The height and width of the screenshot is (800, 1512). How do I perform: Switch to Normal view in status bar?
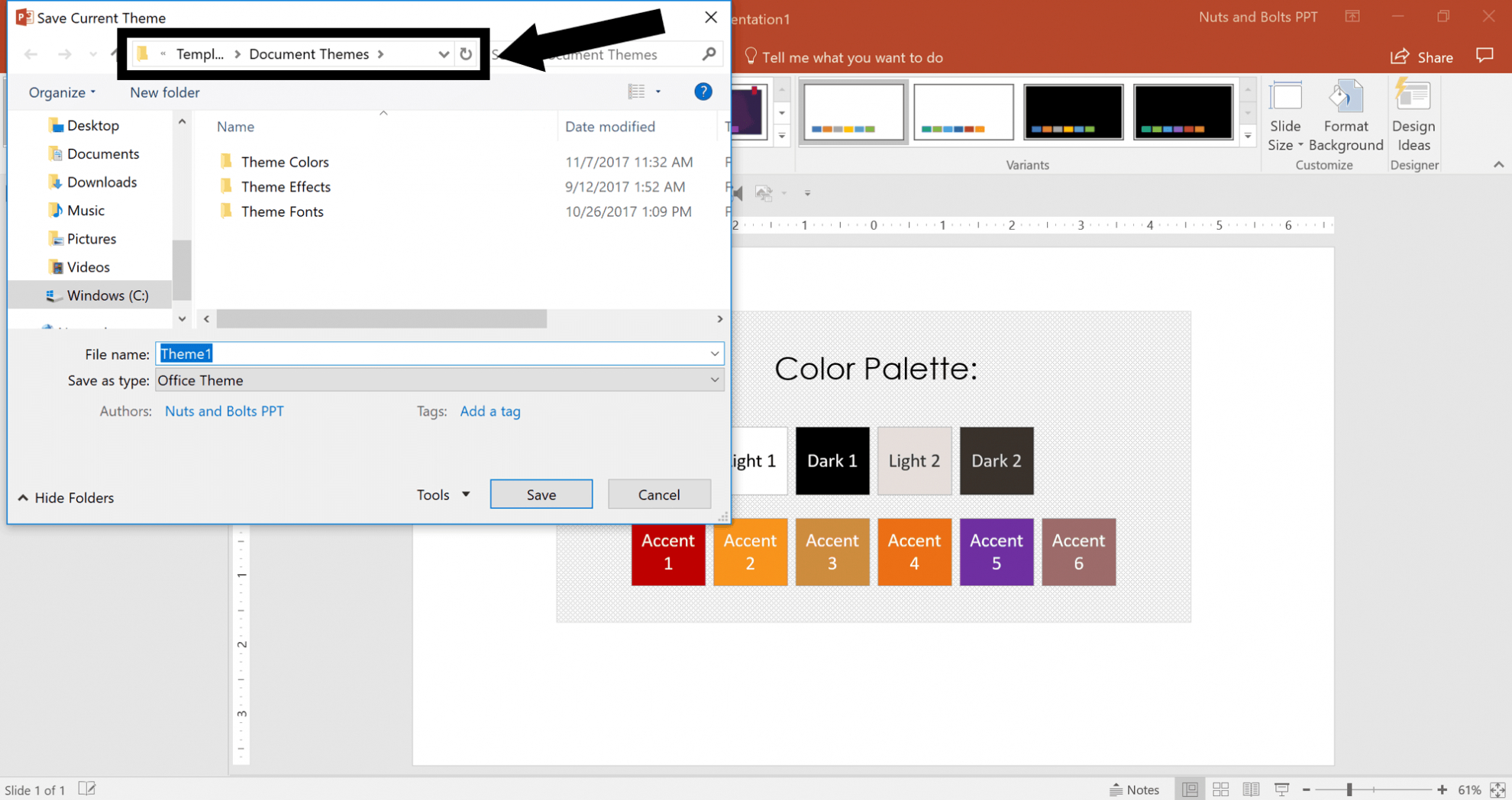(1191, 789)
